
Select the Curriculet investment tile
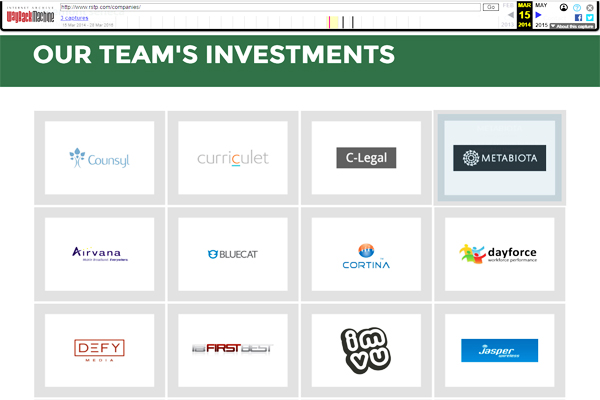(x=232, y=158)
